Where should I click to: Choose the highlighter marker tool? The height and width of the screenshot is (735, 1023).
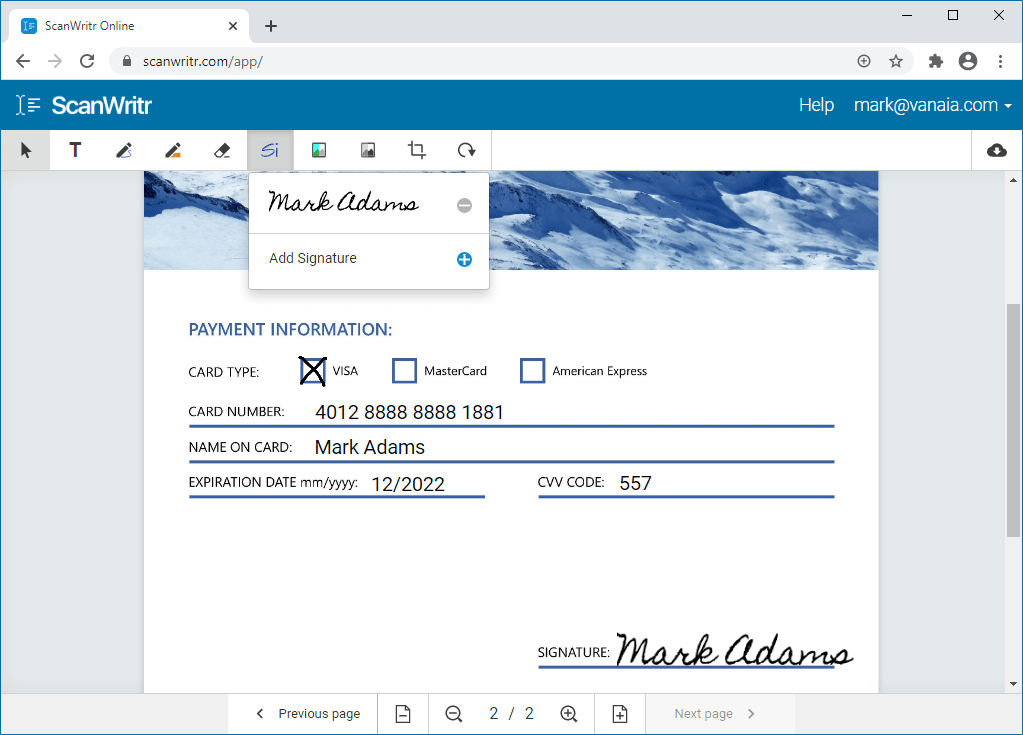[173, 150]
